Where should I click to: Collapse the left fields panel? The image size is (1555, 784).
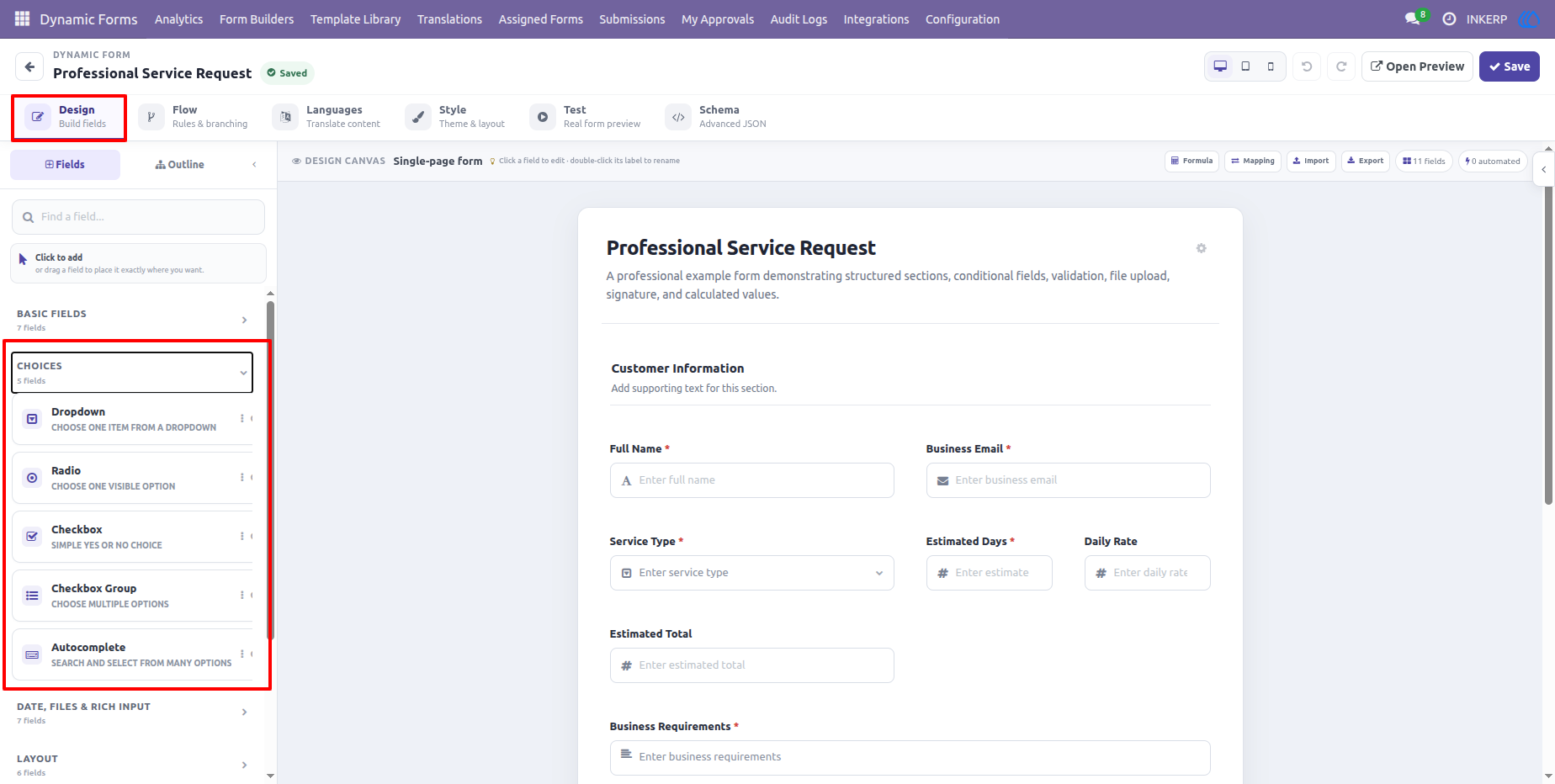tap(254, 164)
